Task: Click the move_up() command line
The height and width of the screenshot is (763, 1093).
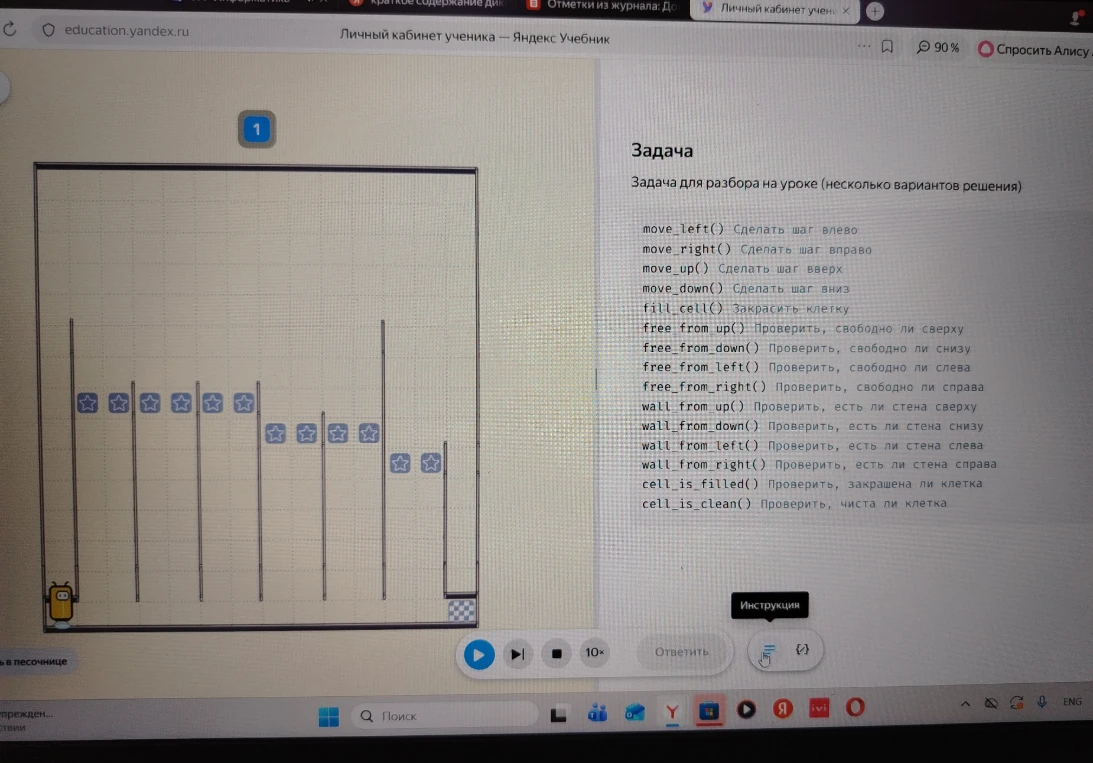Action: pos(742,268)
